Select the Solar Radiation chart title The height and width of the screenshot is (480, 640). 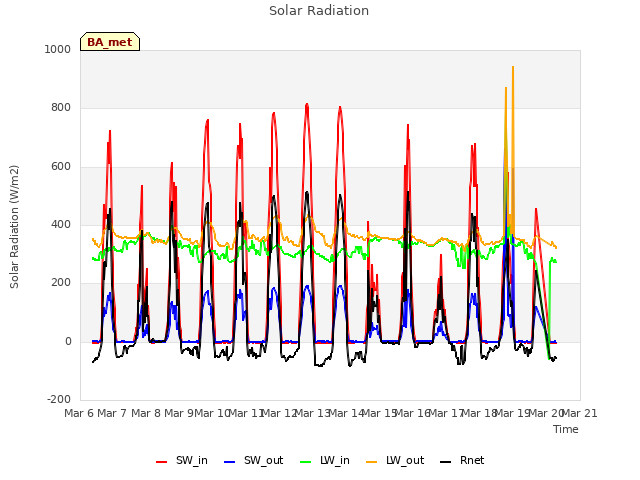coord(319,11)
